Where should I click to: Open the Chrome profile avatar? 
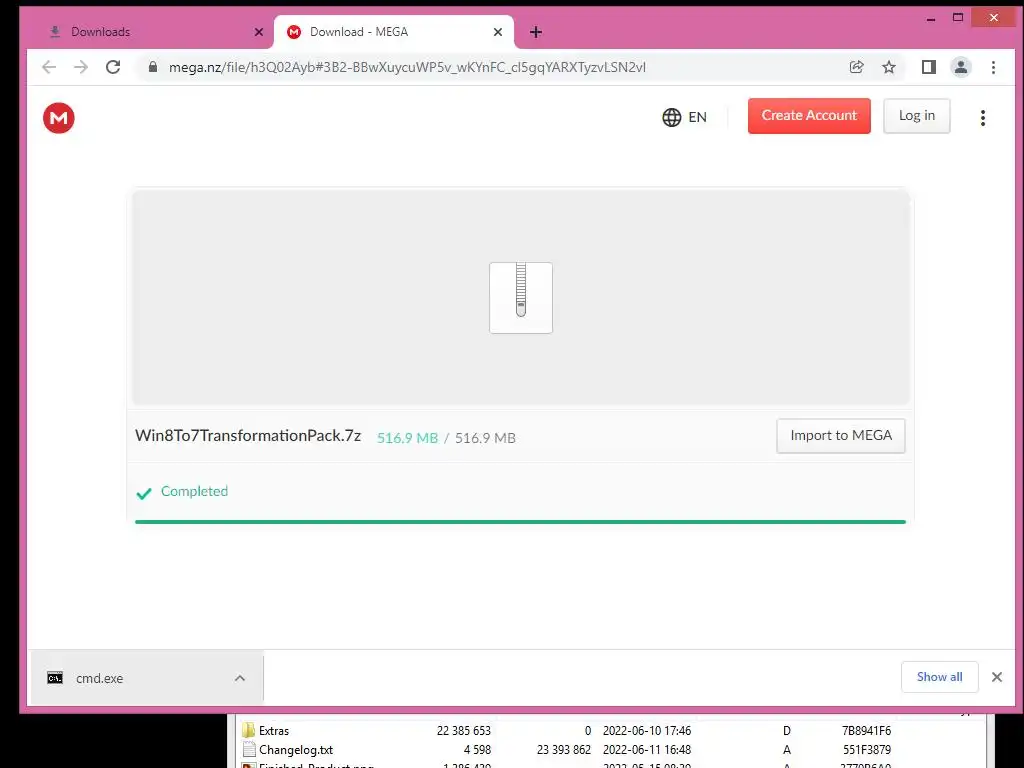coord(961,67)
